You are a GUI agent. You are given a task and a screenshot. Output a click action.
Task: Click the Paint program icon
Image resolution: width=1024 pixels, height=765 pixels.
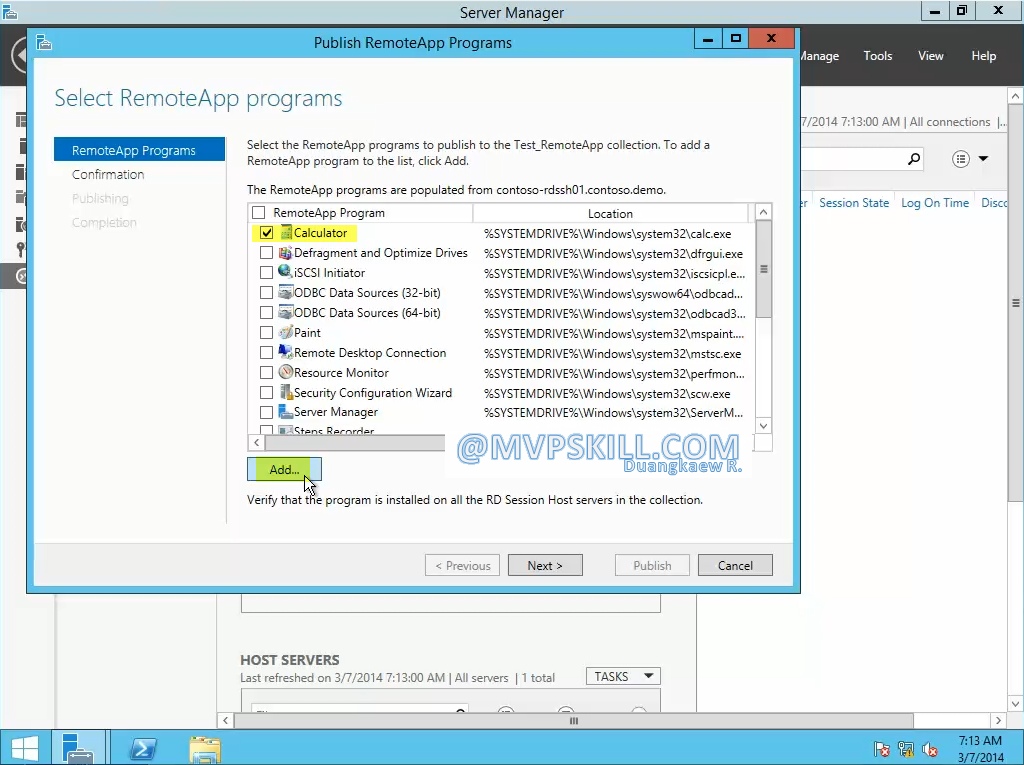click(285, 333)
